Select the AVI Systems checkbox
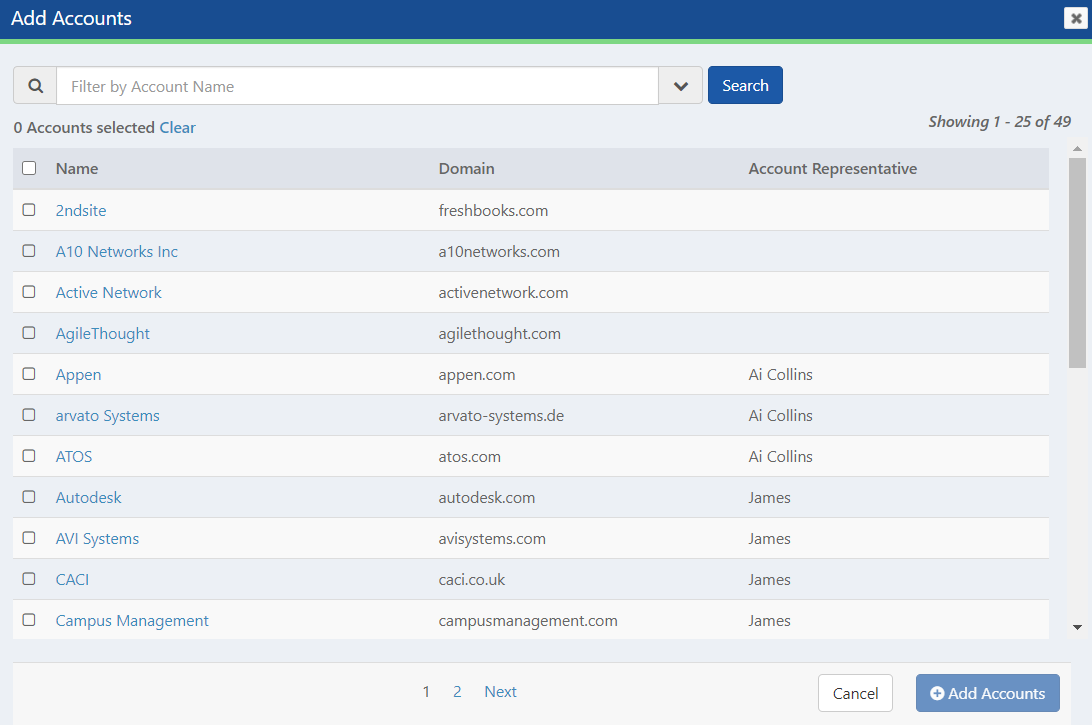 (x=29, y=538)
